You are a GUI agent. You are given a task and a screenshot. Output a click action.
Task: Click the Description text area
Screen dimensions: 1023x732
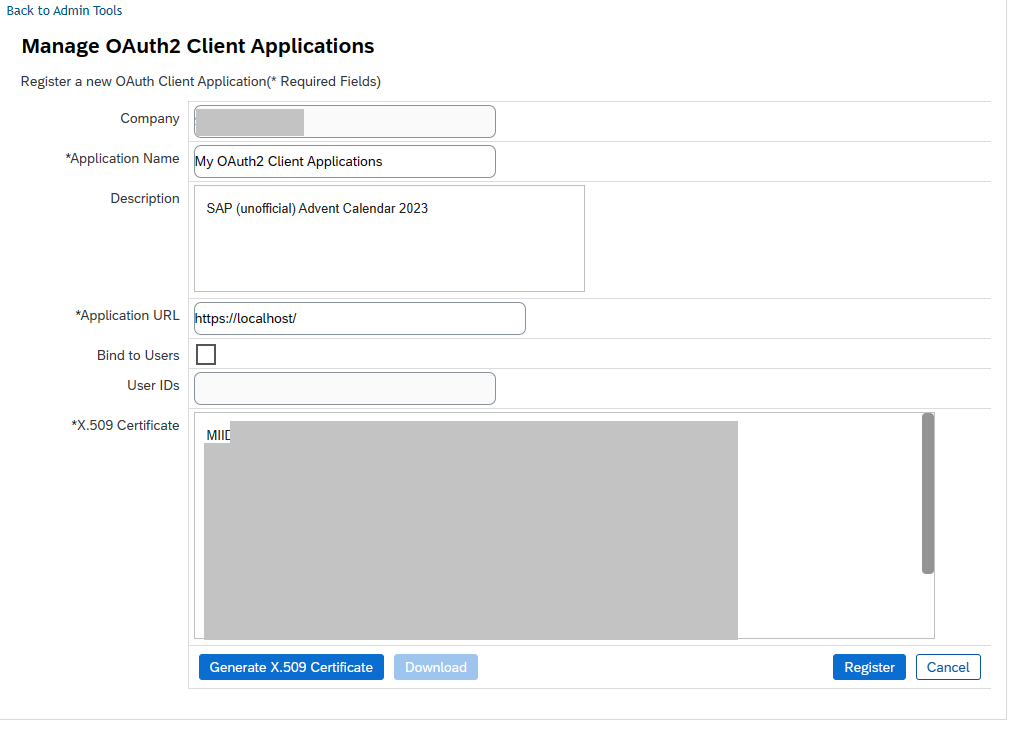point(389,238)
